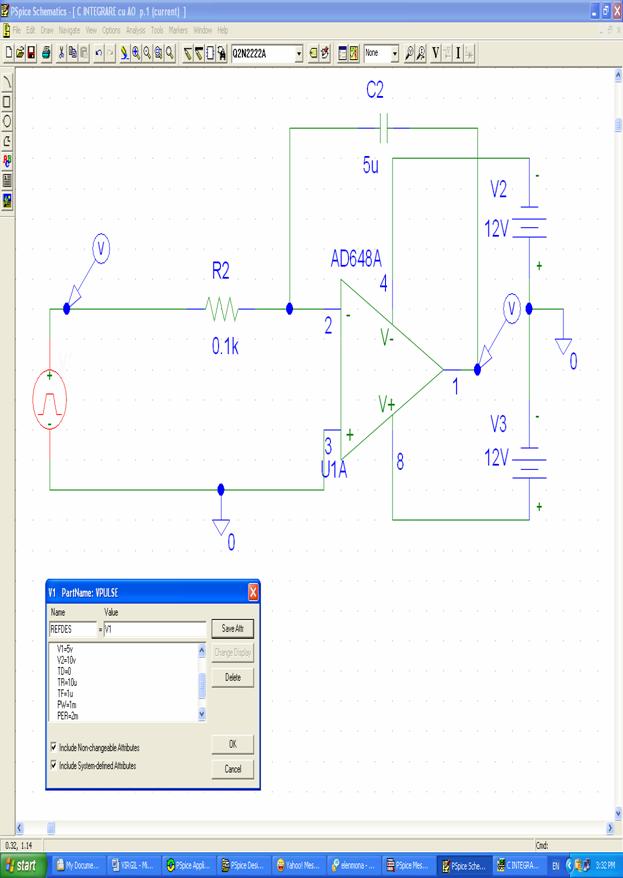The height and width of the screenshot is (878, 623).
Task: Toggle Include Non-changeable Attributes checkbox
Action: 54,747
